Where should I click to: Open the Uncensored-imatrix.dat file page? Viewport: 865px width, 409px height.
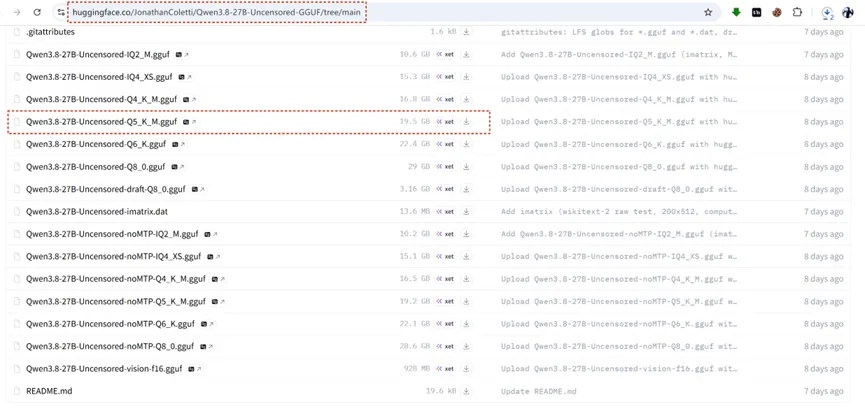[x=97, y=211]
